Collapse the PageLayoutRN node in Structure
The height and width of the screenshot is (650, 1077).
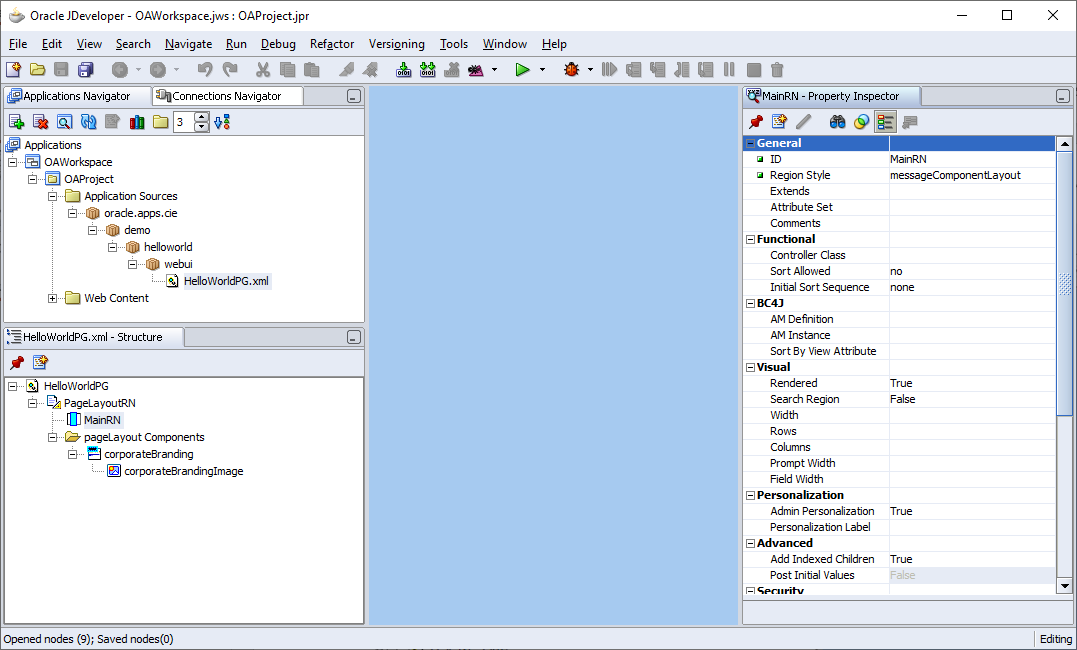click(32, 403)
